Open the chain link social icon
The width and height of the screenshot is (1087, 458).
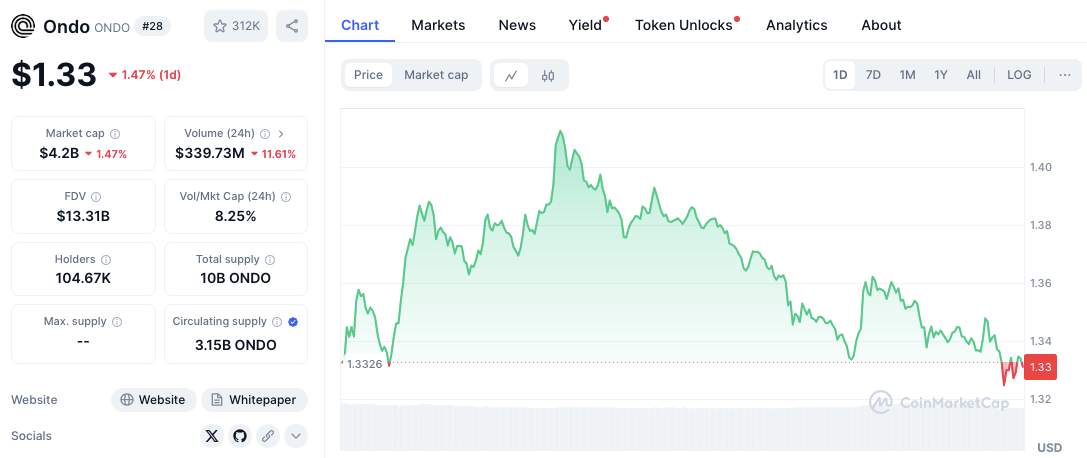268,437
